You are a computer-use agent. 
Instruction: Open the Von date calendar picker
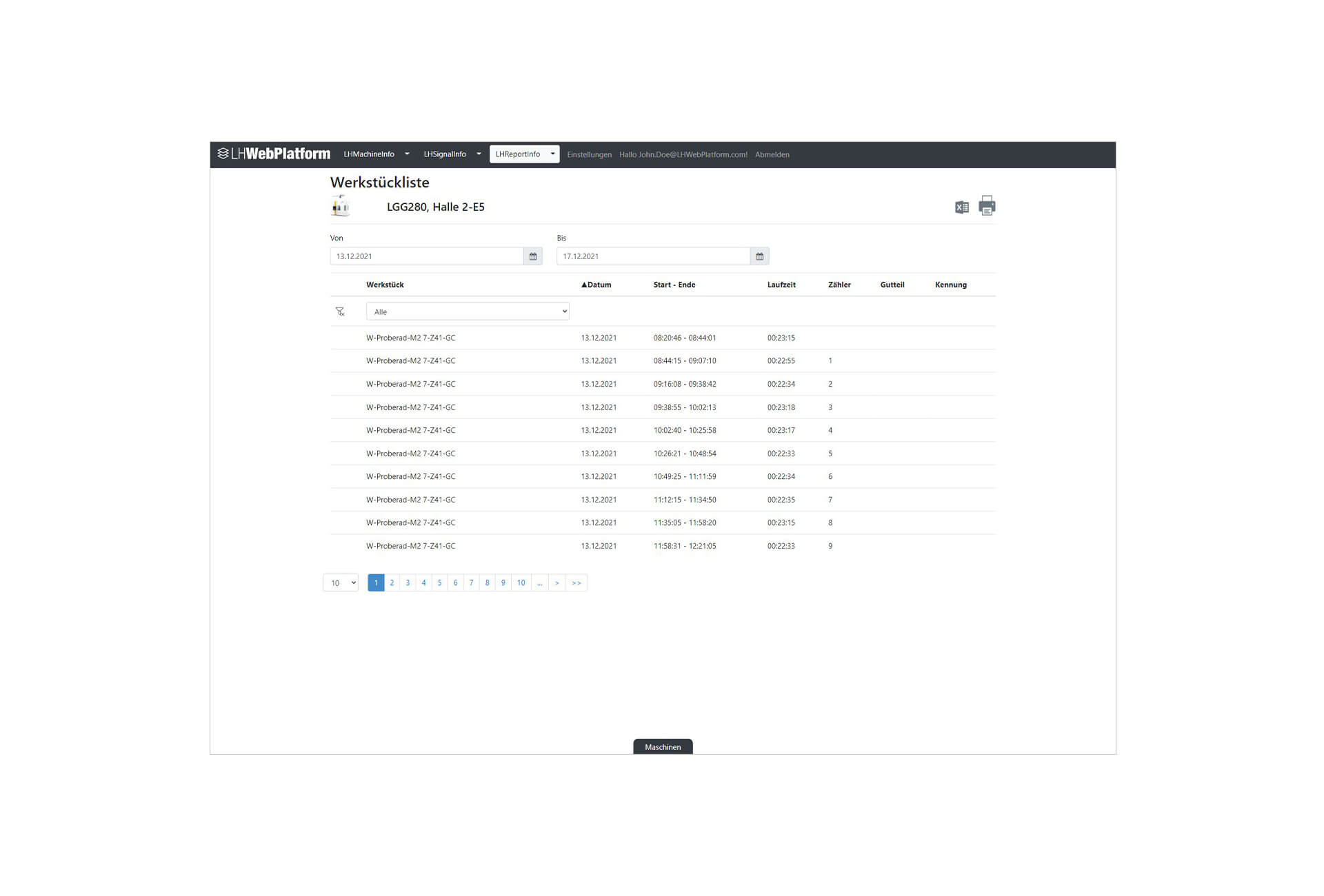click(532, 256)
